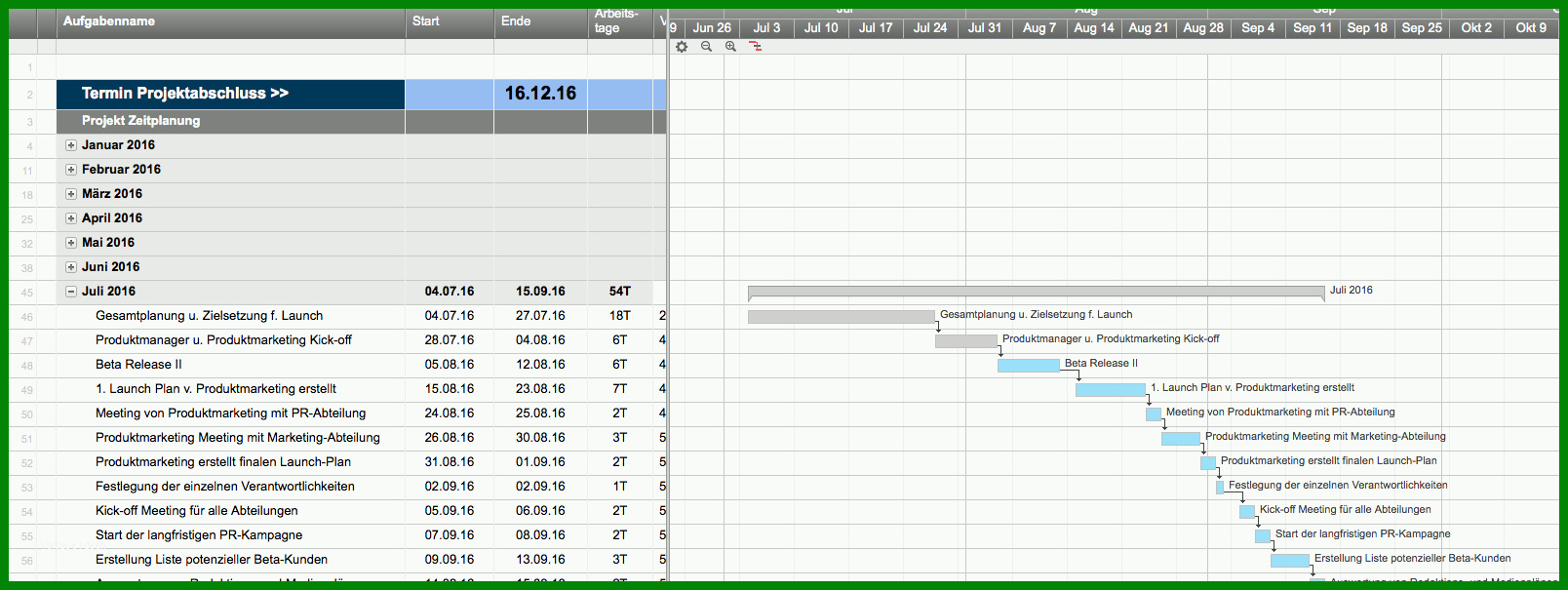Click start date 05.09.16

click(450, 511)
